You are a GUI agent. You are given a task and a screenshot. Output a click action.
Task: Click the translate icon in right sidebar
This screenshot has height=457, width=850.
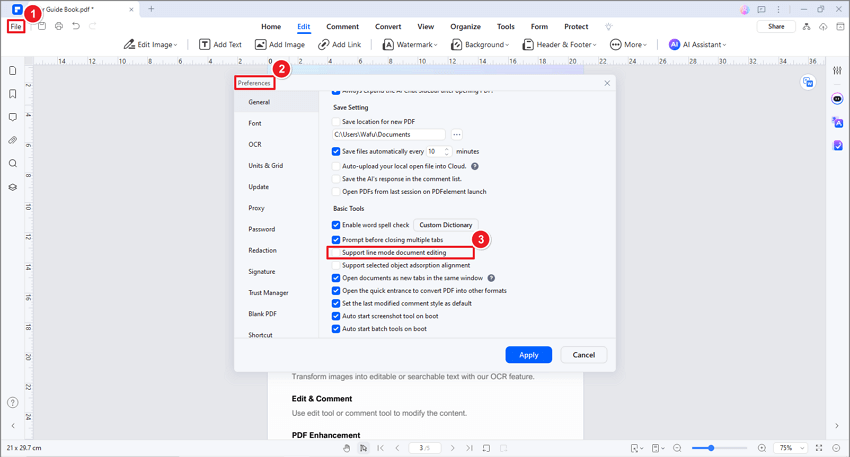tap(838, 123)
